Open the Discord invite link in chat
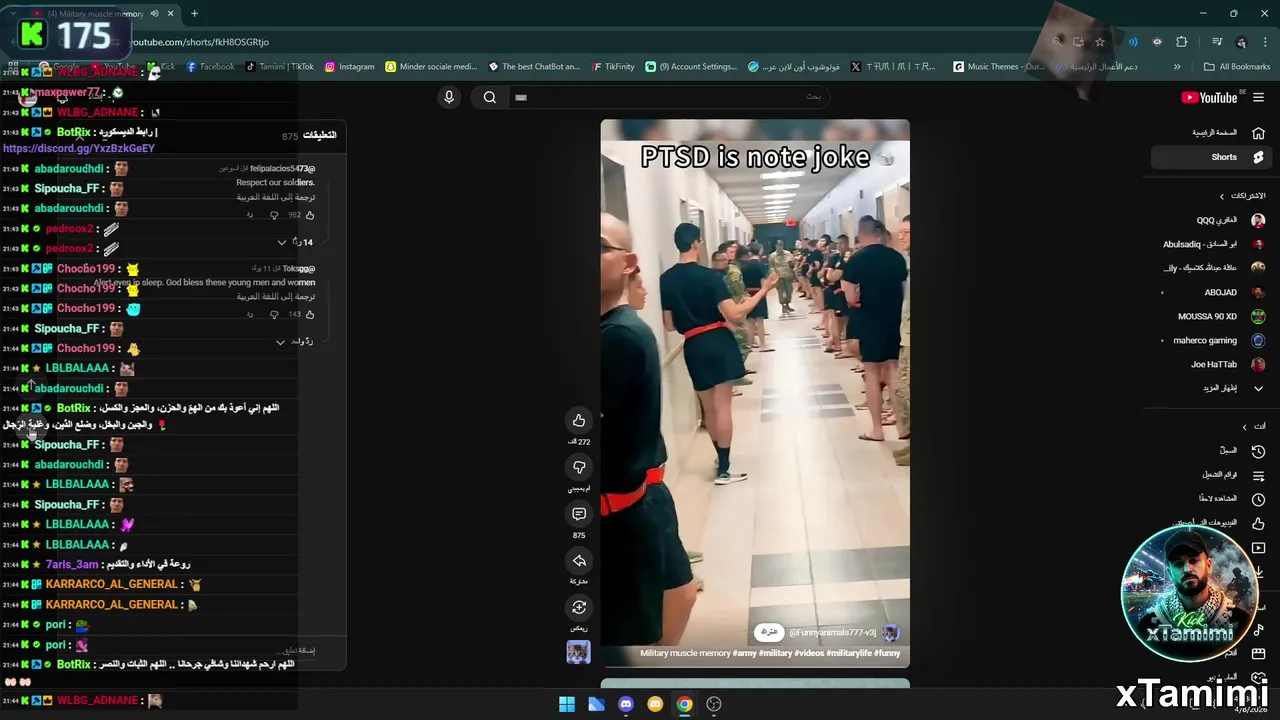 point(79,148)
